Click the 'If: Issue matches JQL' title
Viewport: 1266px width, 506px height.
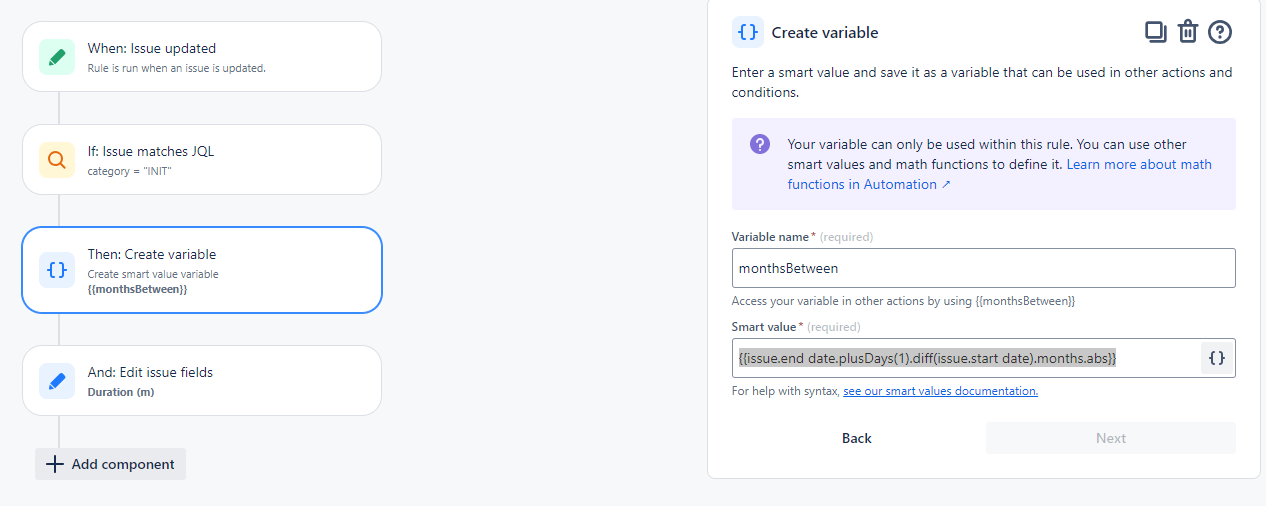pos(151,152)
